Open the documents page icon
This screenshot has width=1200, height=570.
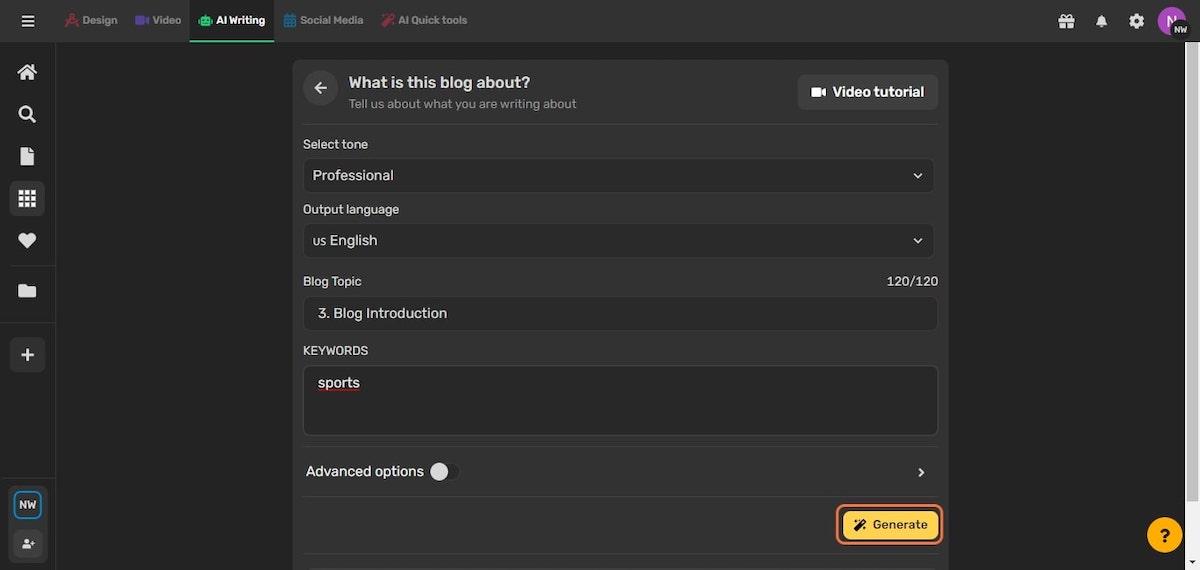point(27,156)
